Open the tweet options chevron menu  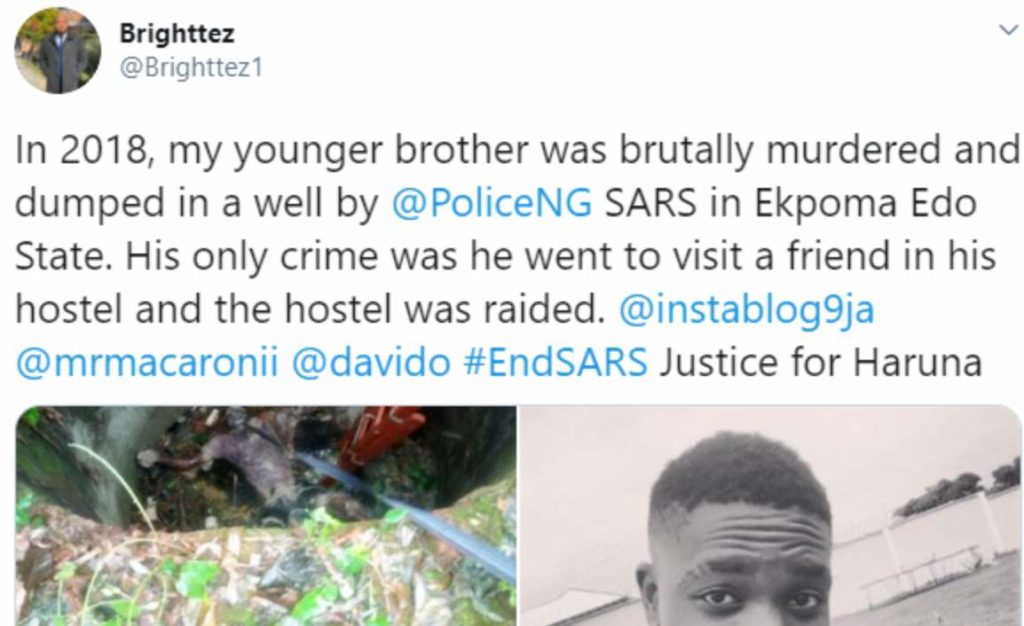coord(1007,33)
